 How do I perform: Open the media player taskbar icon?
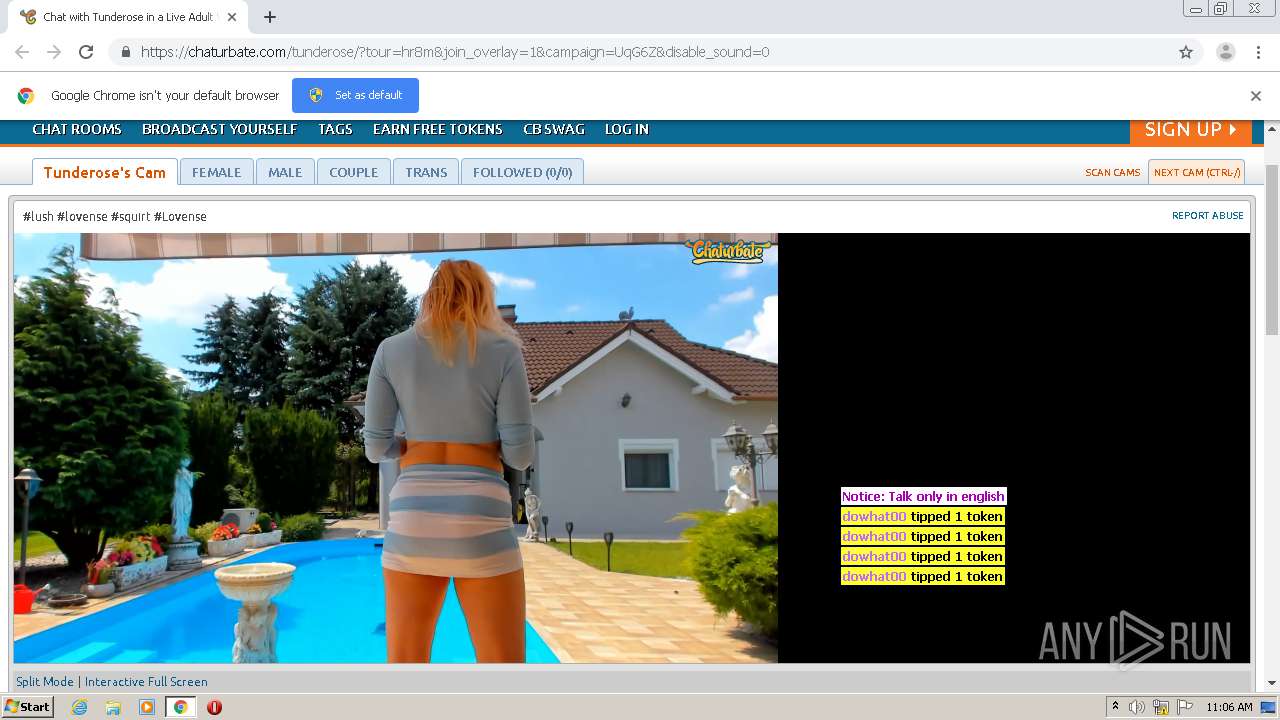(147, 707)
